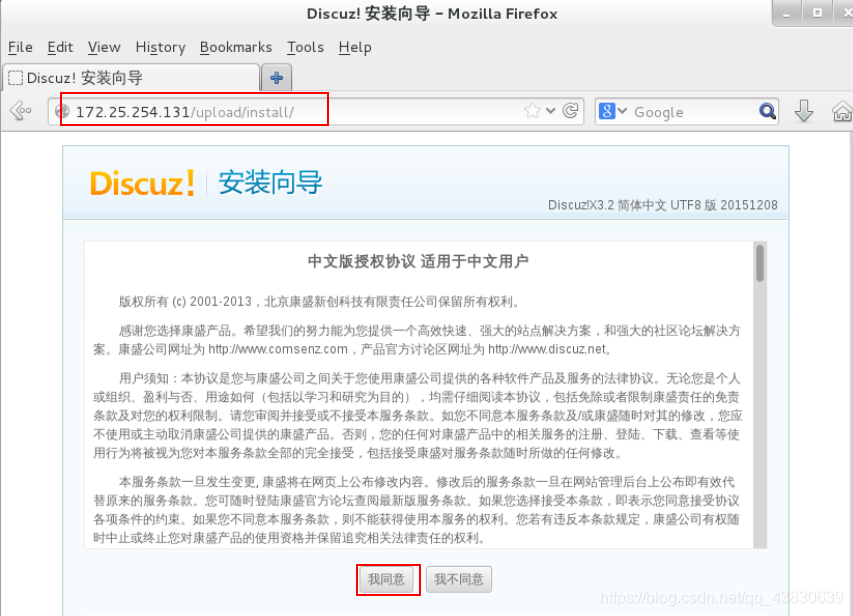Open the Tools menu
The image size is (853, 616).
click(305, 47)
